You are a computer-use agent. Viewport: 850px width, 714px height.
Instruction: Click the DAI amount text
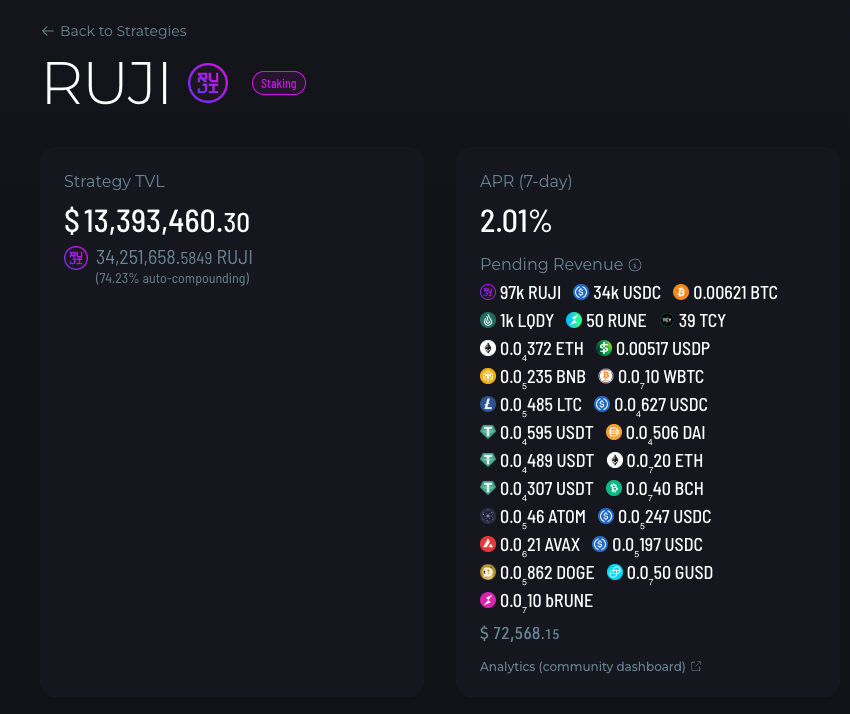pyautogui.click(x=665, y=434)
